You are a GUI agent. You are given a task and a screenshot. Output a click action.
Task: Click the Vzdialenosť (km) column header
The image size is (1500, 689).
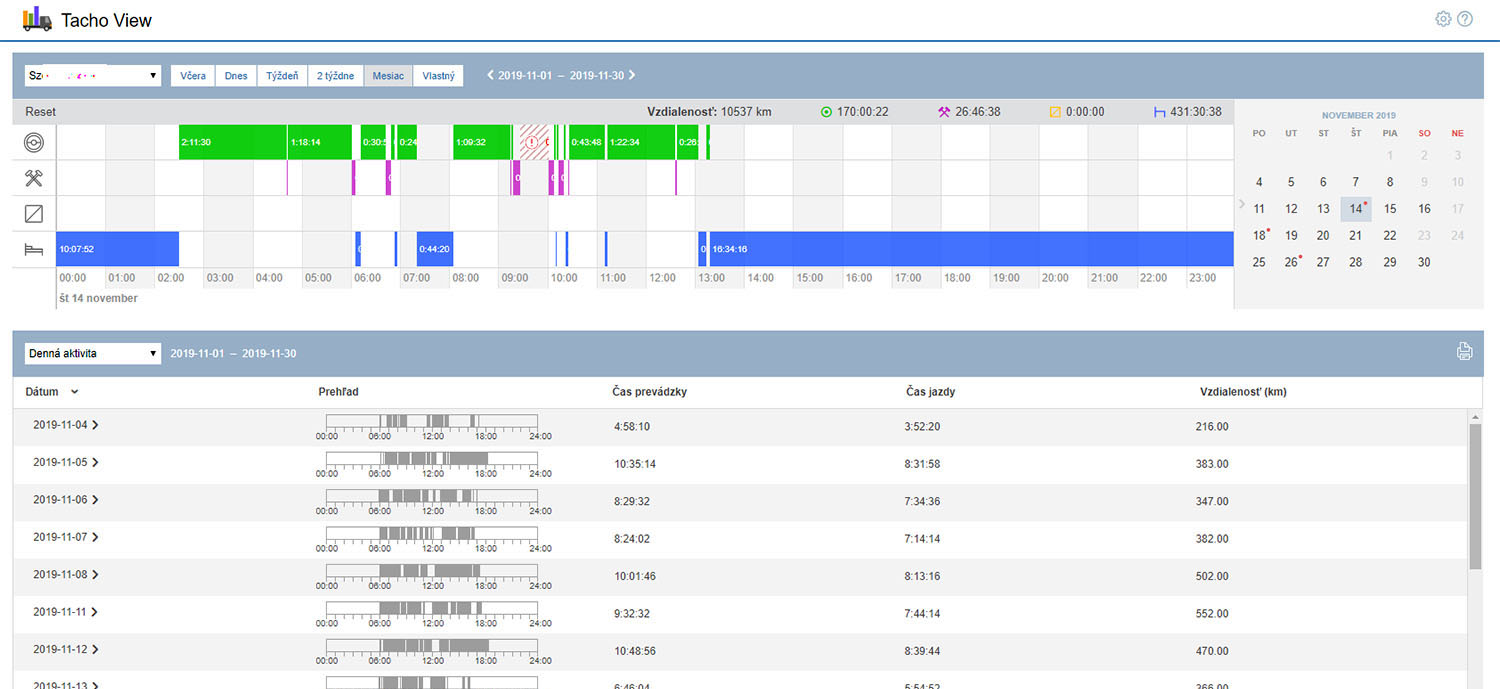coord(1243,392)
